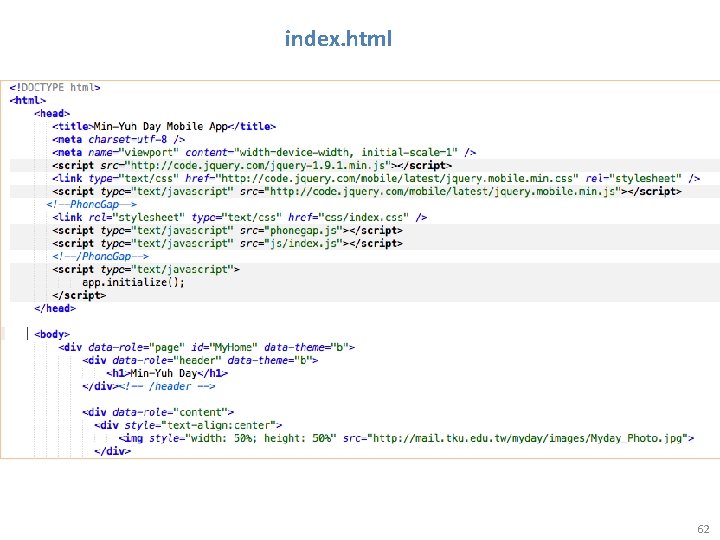Click the phonegap.js script line

click(227, 230)
